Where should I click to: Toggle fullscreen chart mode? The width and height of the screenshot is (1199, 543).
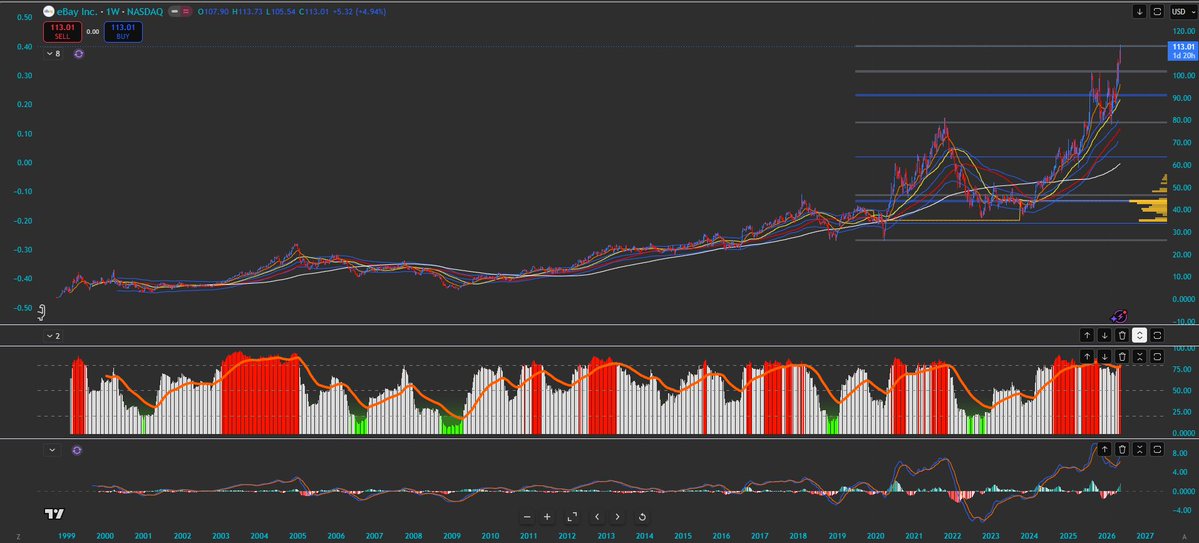tap(572, 517)
